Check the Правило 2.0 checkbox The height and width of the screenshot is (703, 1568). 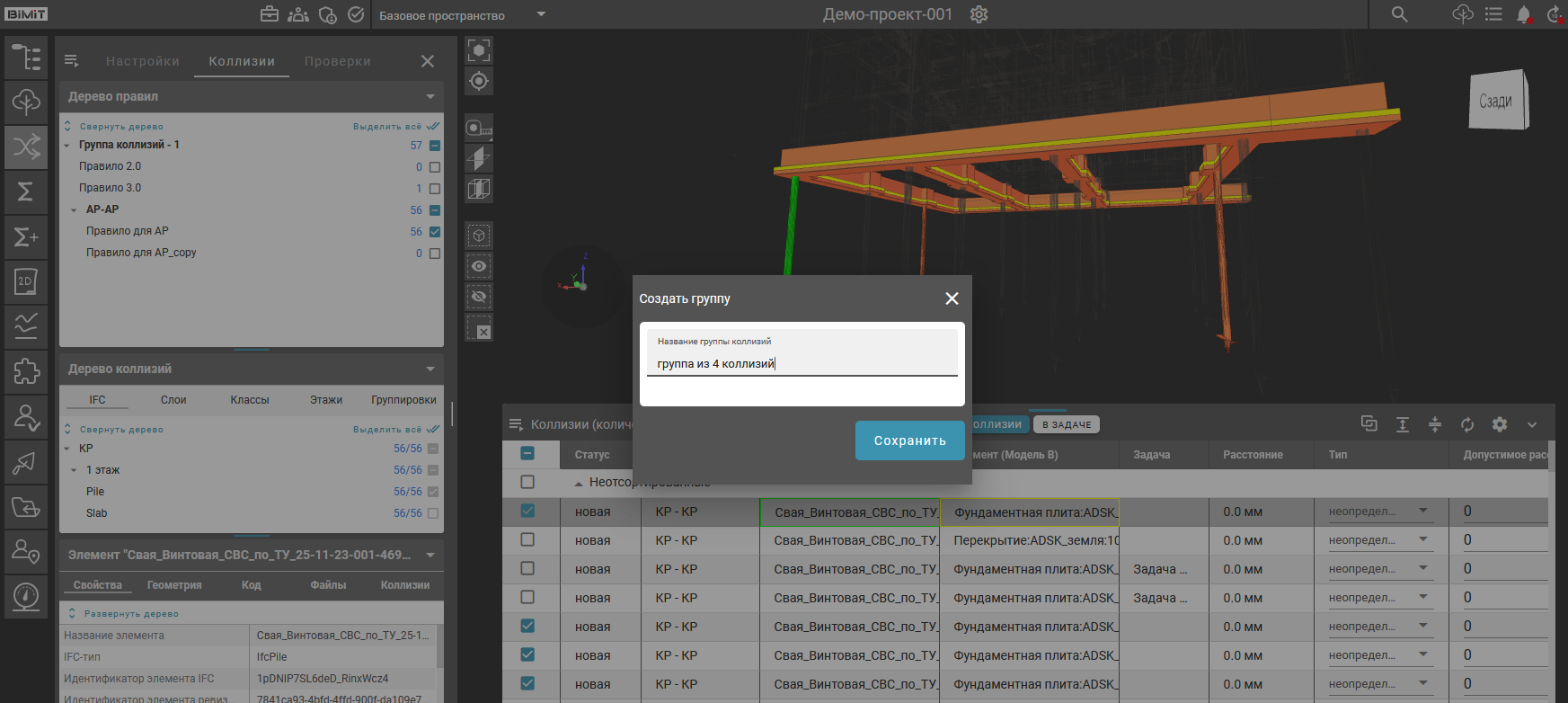(x=435, y=167)
